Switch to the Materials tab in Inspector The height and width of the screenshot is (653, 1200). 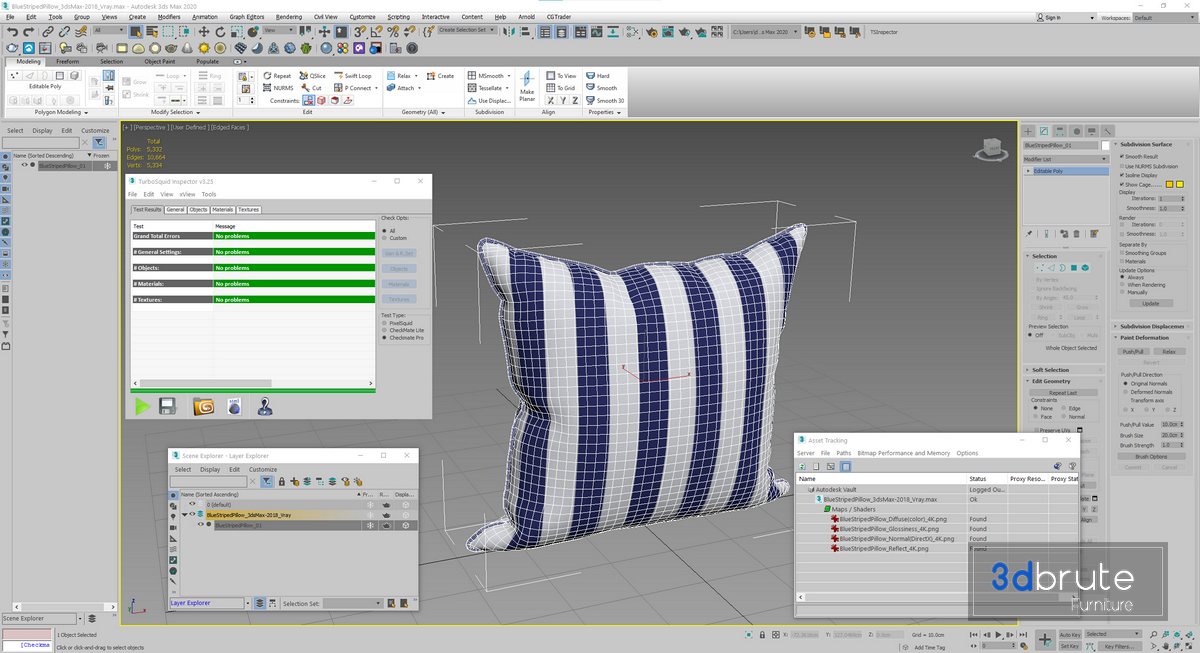223,210
